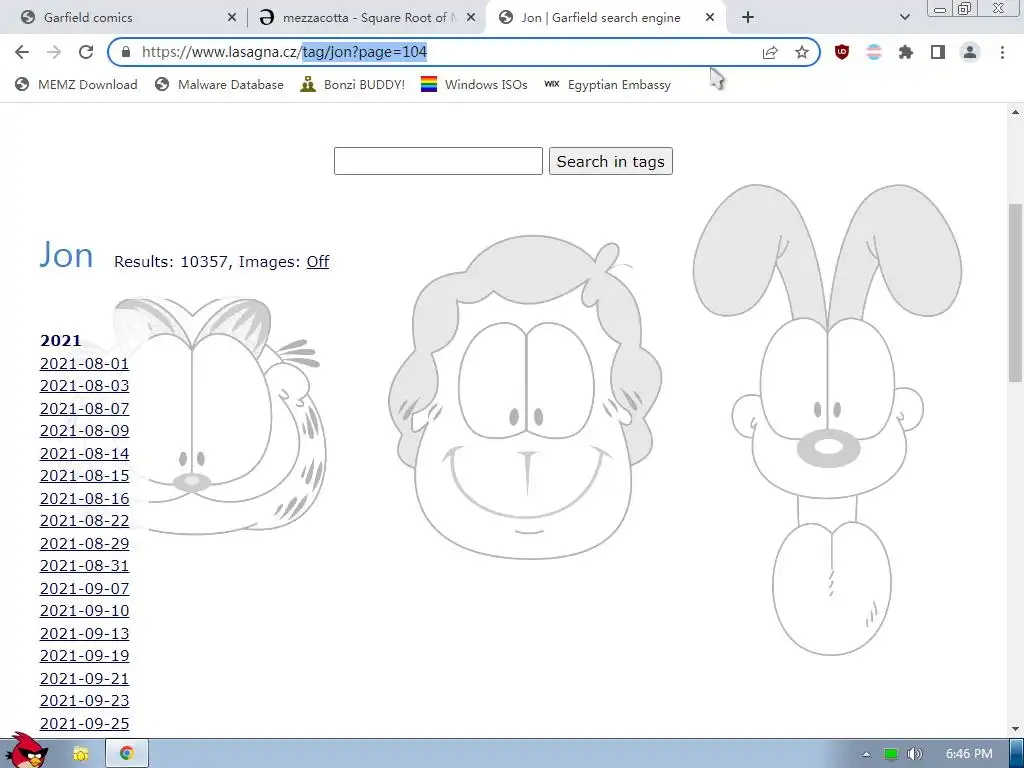
Task: Open comic 2021-09-19
Action: tap(84, 656)
